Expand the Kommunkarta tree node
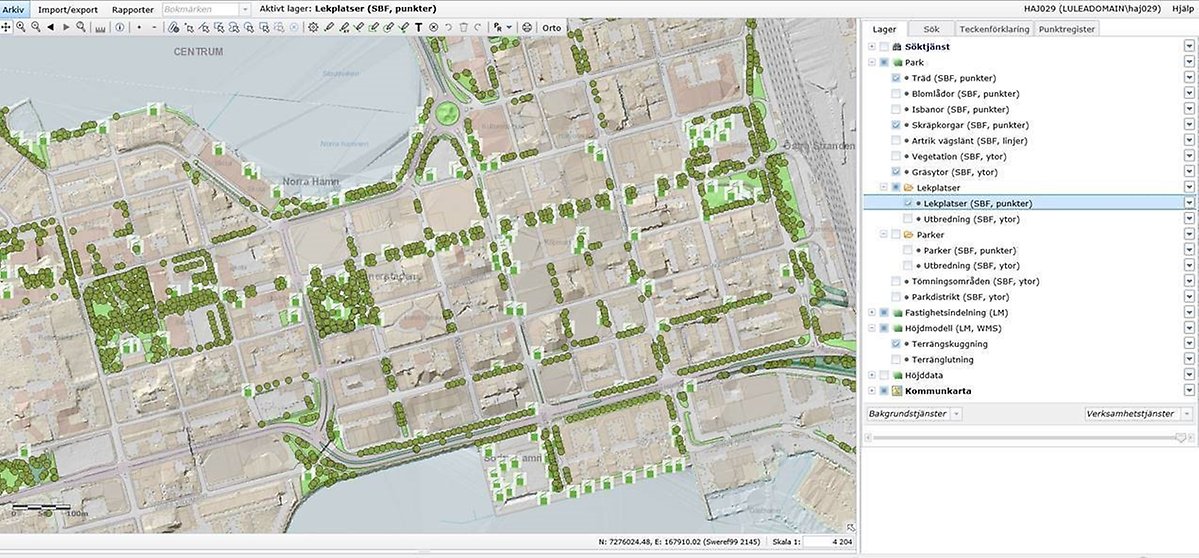The height and width of the screenshot is (558, 1199). tap(872, 391)
